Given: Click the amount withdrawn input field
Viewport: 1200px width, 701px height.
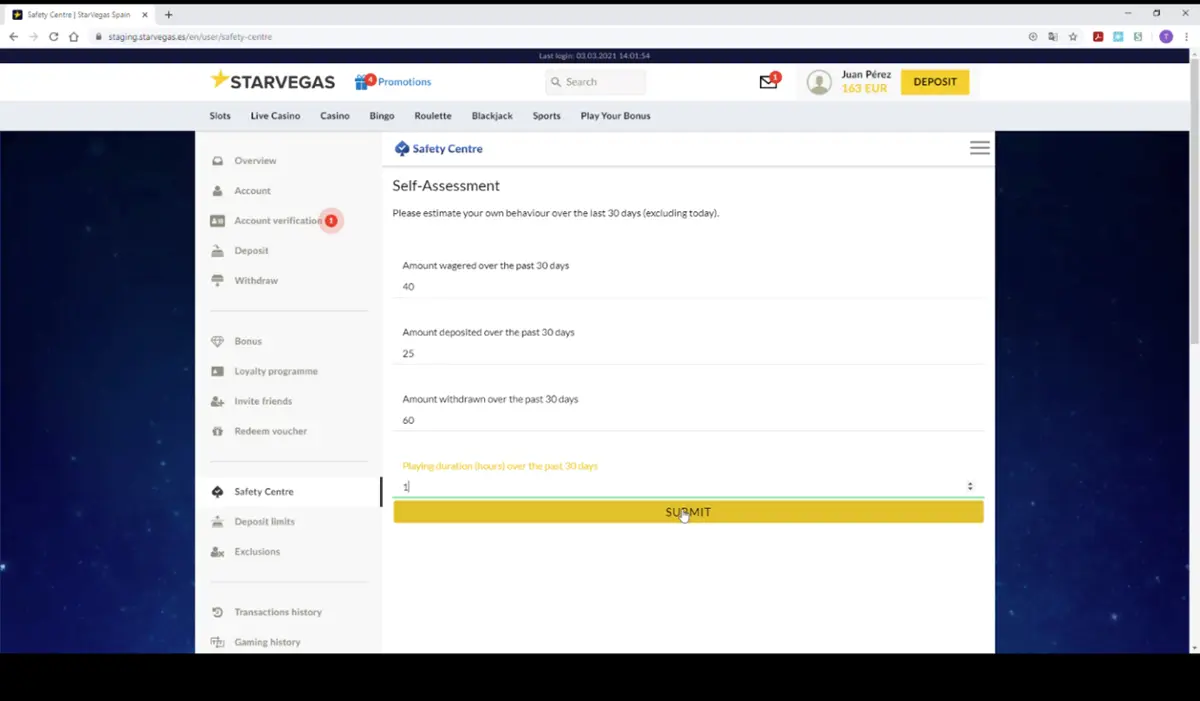Looking at the screenshot, I should pos(688,421).
